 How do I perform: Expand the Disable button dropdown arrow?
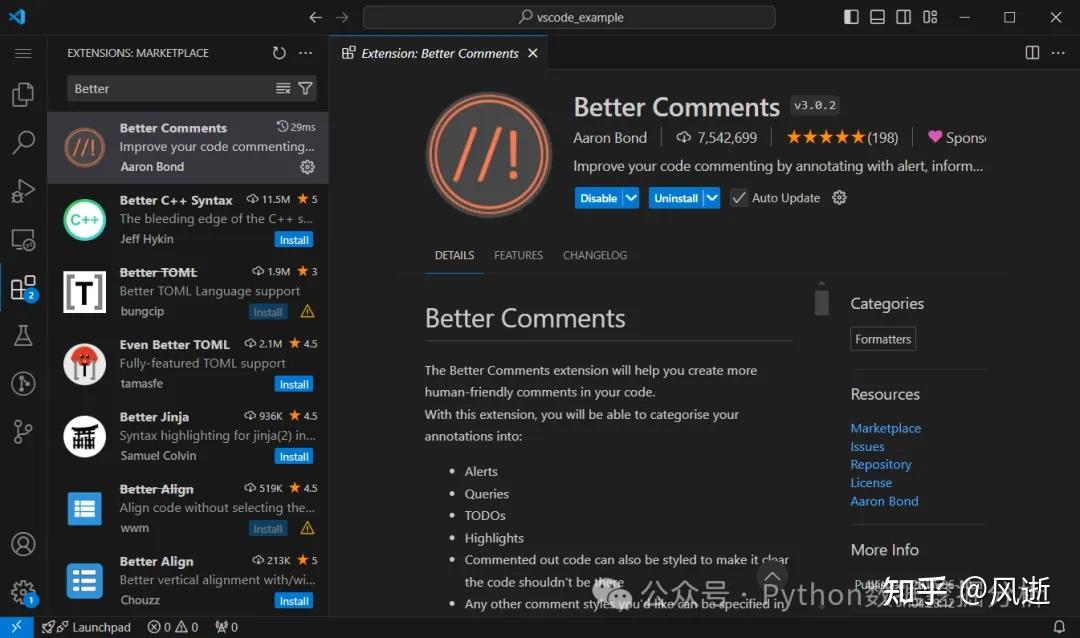click(631, 198)
